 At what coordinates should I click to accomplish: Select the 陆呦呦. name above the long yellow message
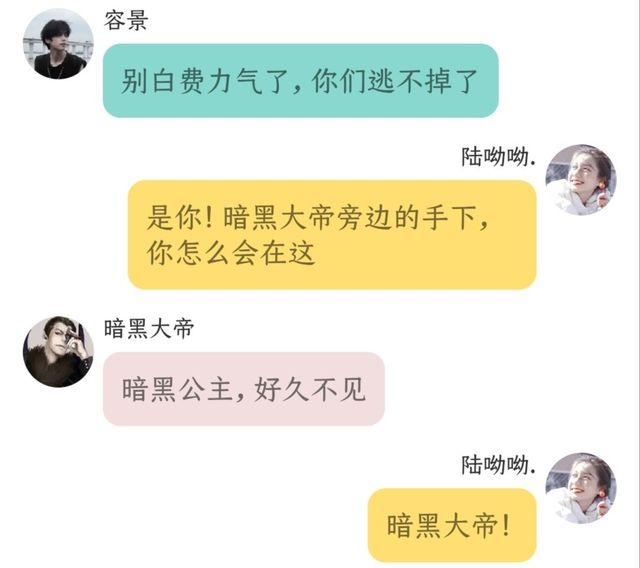click(498, 157)
